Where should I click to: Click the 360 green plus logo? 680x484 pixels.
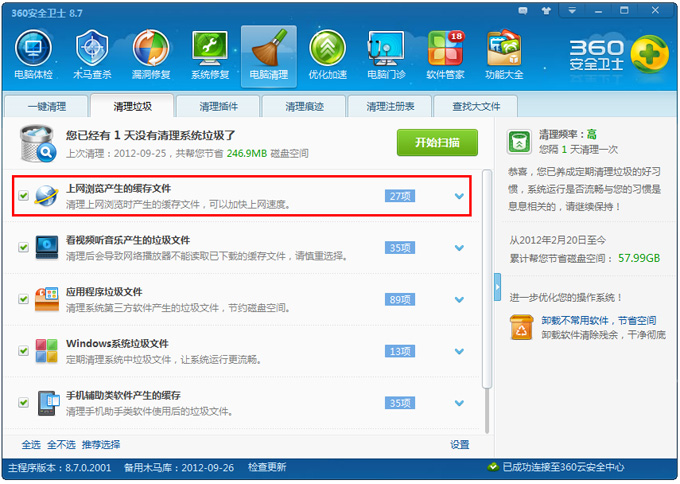coord(649,54)
